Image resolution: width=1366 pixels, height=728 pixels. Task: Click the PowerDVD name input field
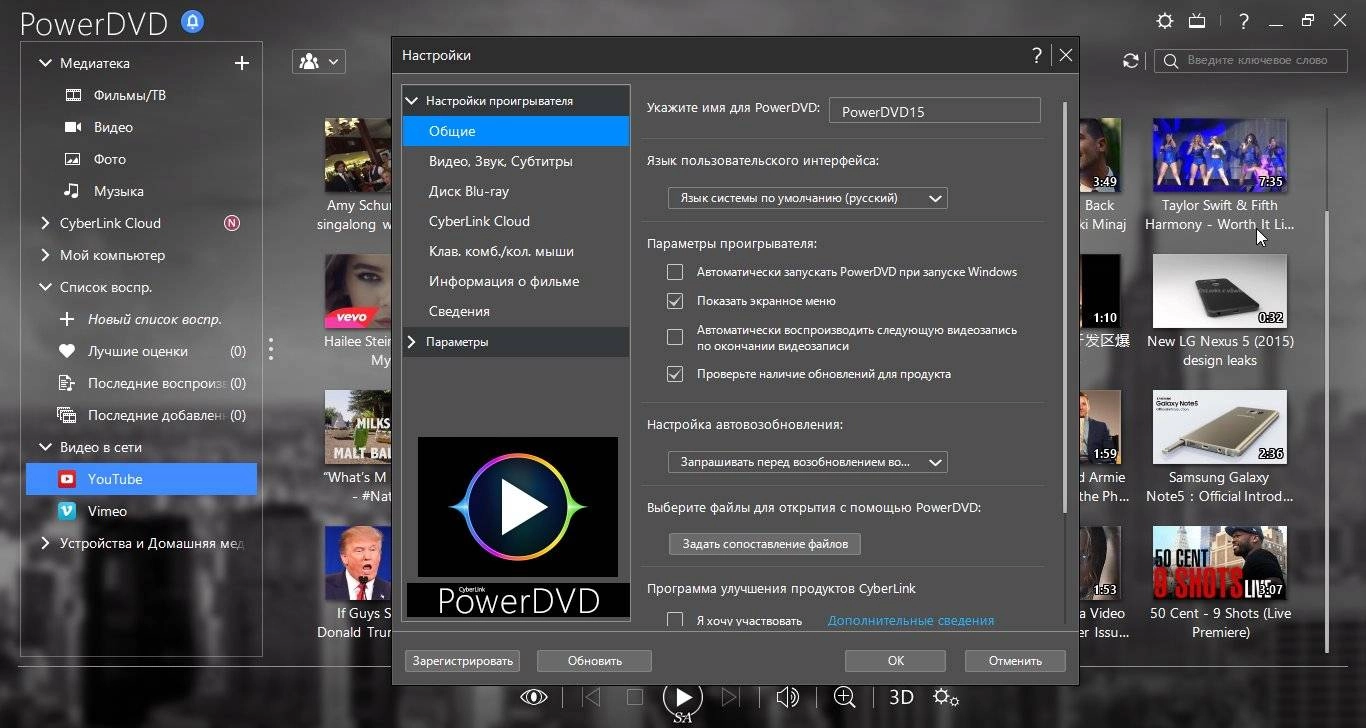coord(935,111)
